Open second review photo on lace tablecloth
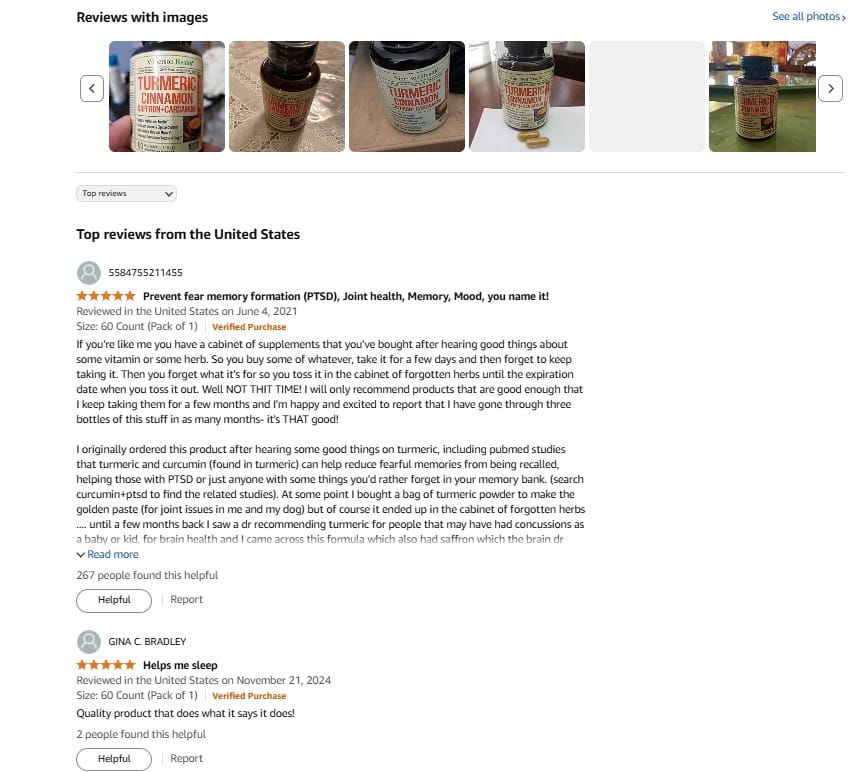Viewport: 860px width, 772px height. click(287, 96)
